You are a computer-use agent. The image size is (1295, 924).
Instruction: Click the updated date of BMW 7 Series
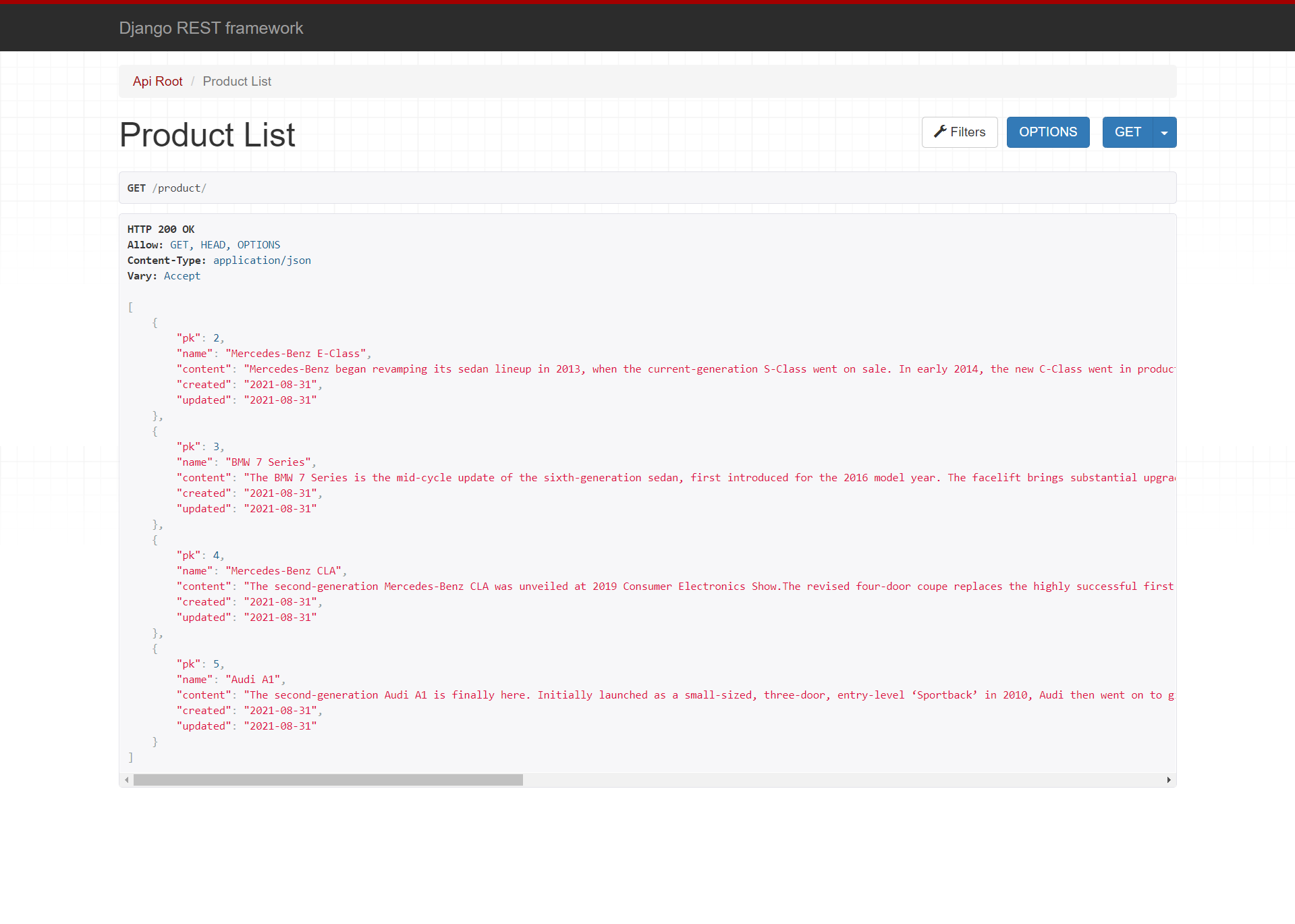coord(280,509)
